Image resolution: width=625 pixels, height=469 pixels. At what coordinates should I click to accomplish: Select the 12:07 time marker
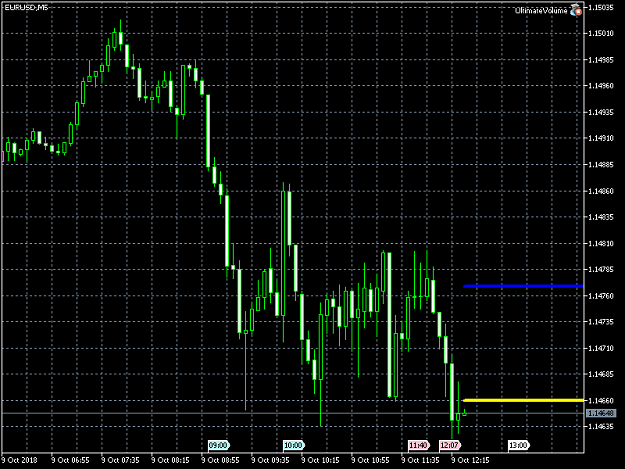450,445
